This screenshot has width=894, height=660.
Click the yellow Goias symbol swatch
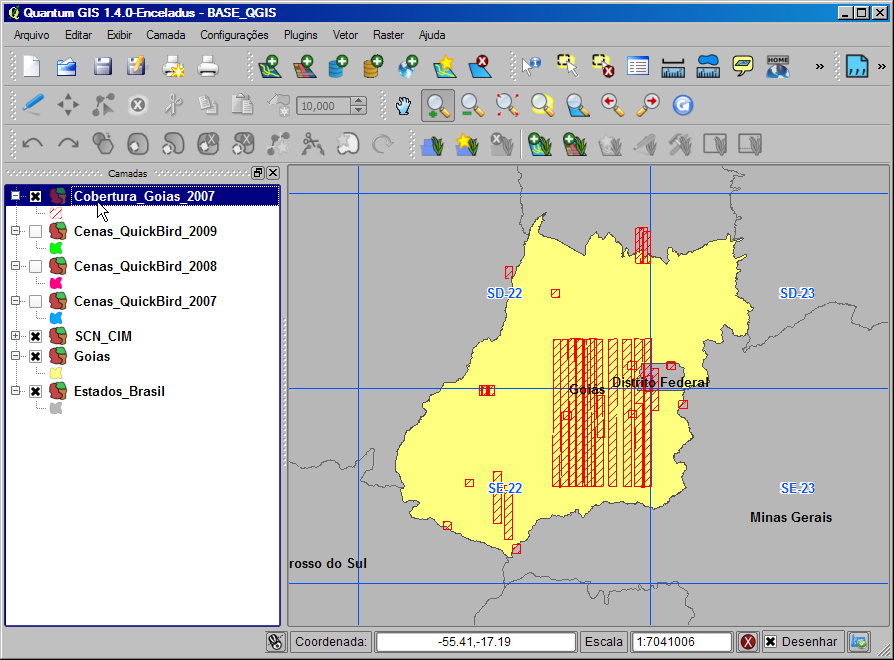click(x=56, y=373)
